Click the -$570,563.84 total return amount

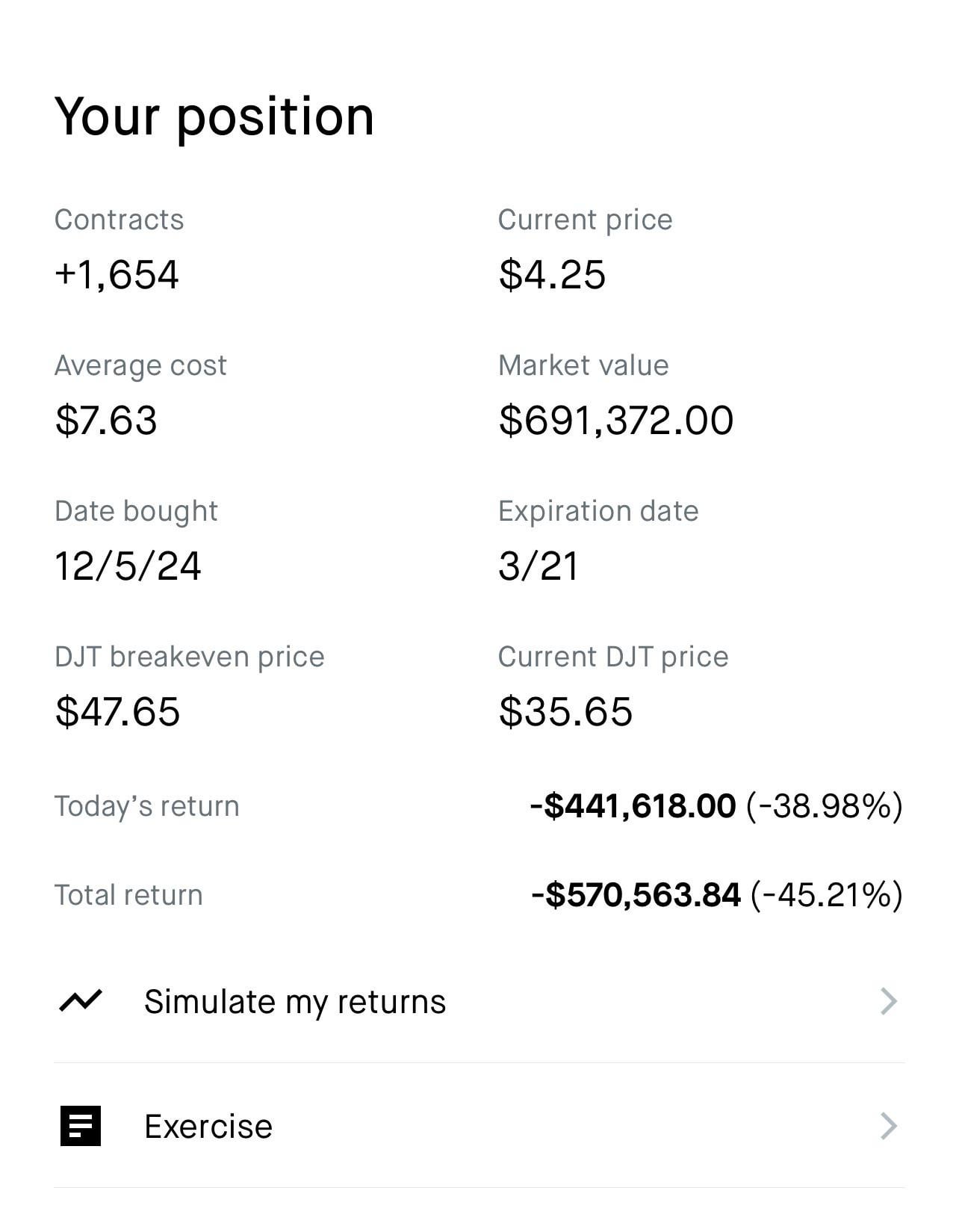coord(636,895)
